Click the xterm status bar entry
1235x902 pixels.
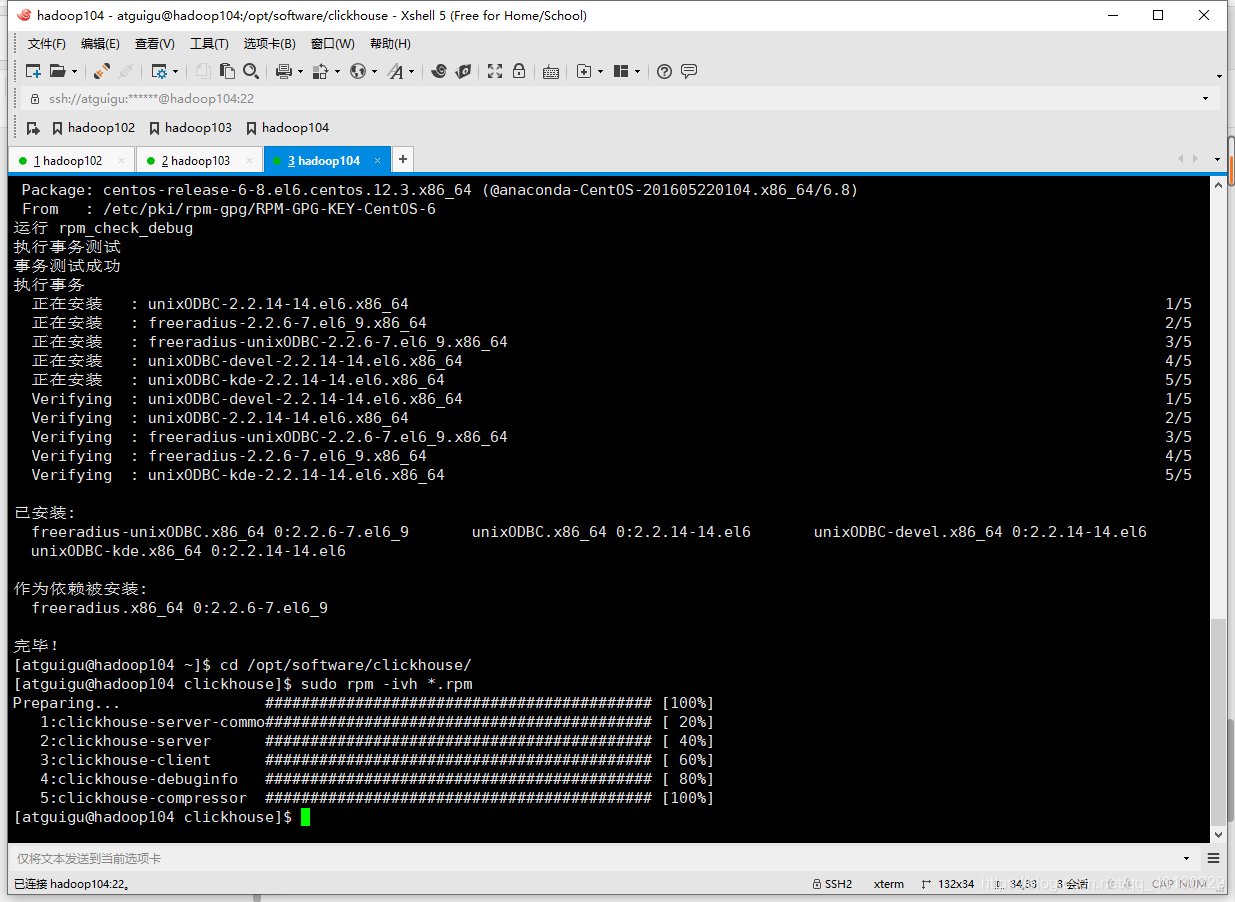[x=889, y=884]
